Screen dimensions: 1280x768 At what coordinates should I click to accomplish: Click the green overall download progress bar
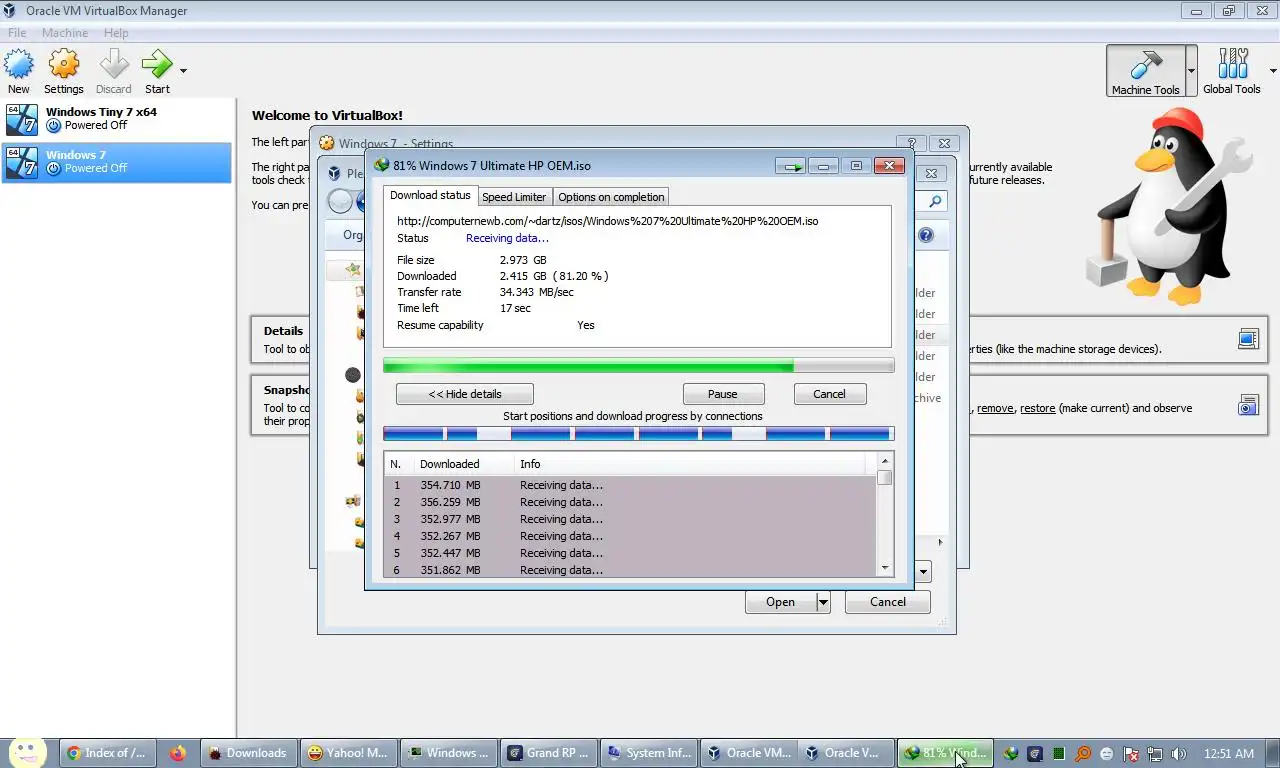point(638,366)
